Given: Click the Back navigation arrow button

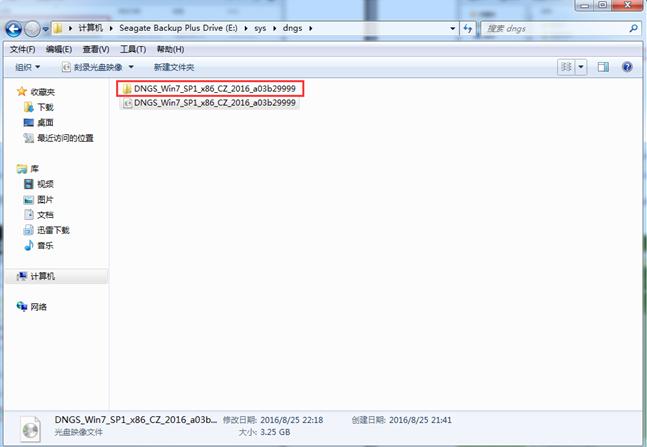Looking at the screenshot, I should click(14, 29).
